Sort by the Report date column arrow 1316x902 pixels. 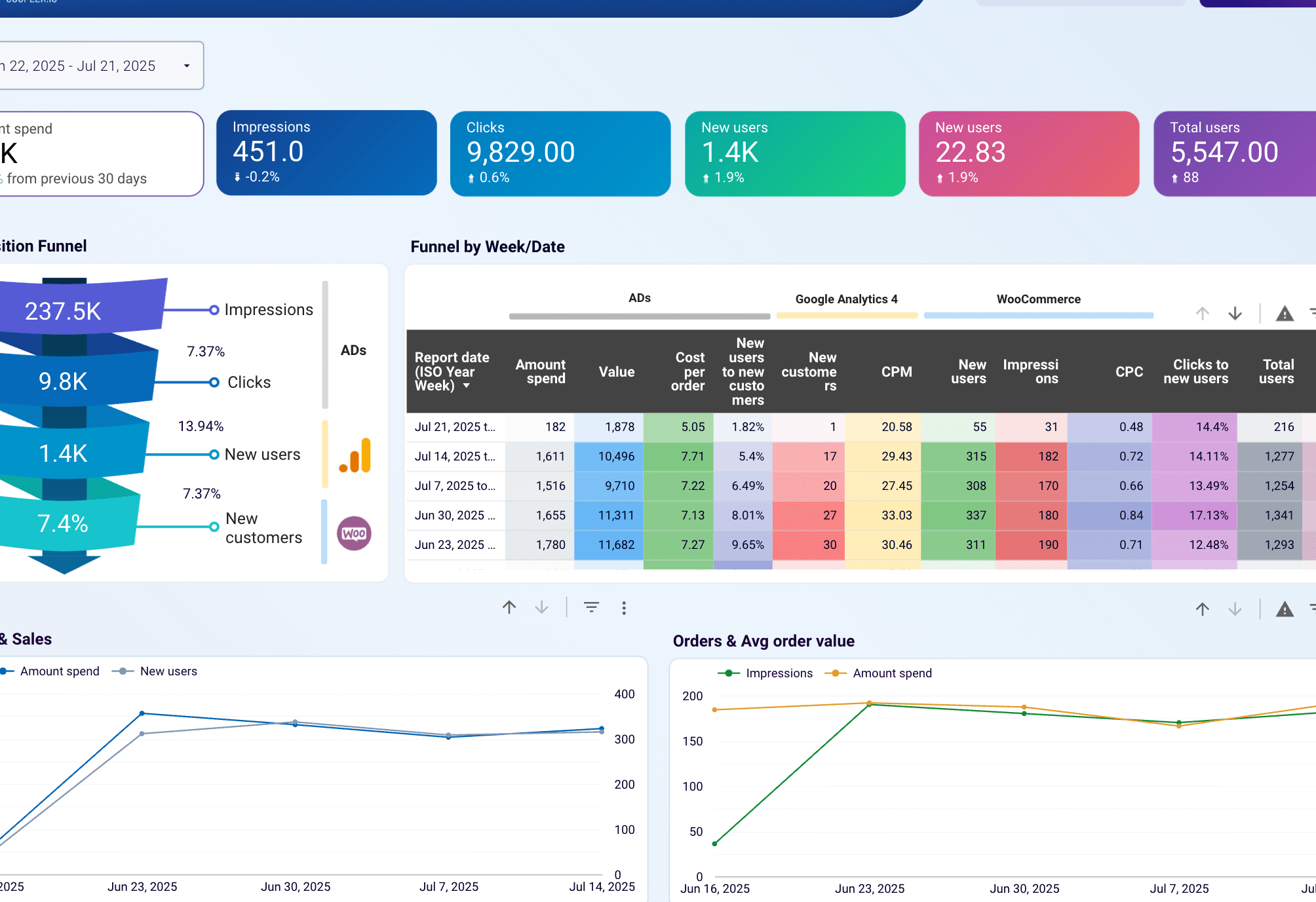467,386
